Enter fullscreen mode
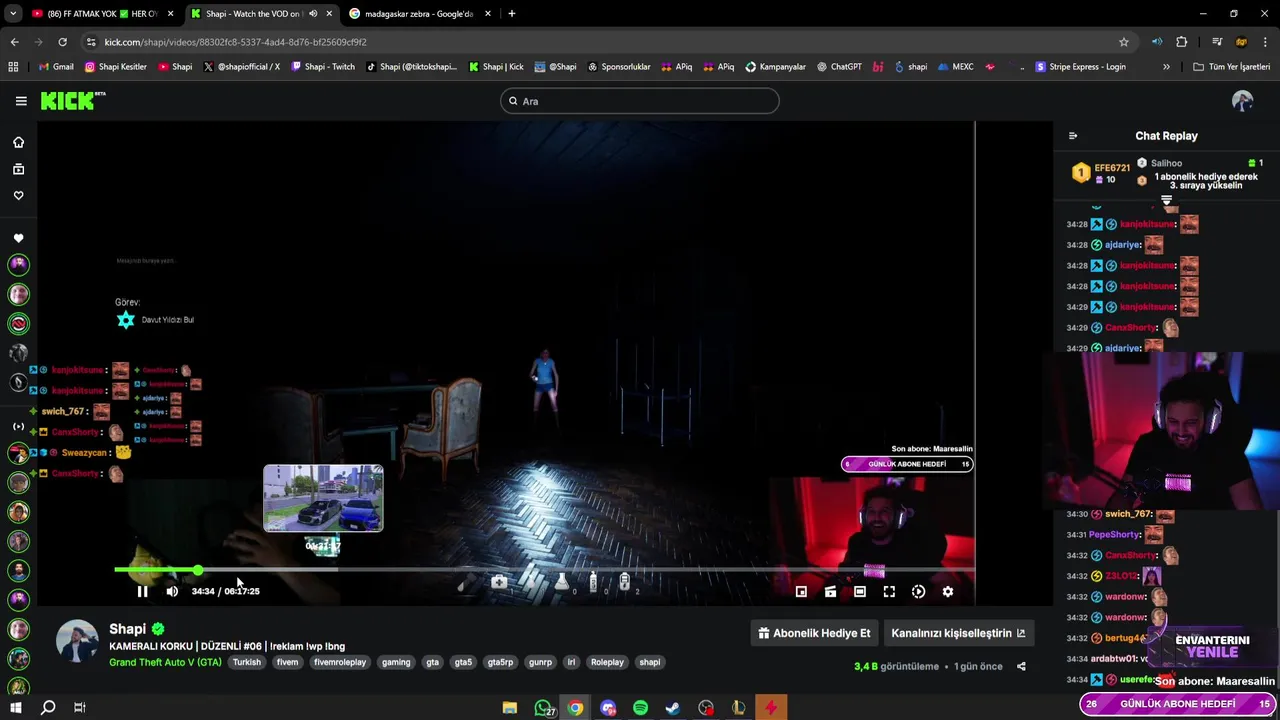Image resolution: width=1280 pixels, height=720 pixels. 889,592
